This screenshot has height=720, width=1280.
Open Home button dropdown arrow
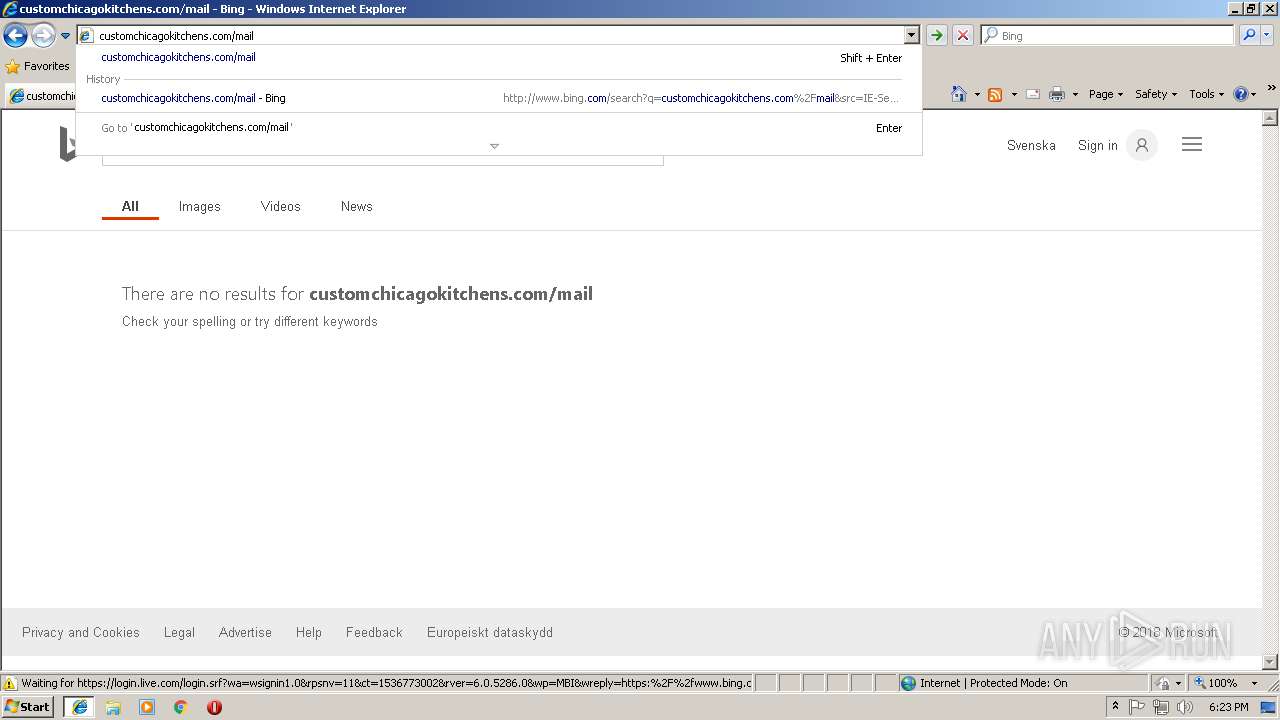click(976, 94)
